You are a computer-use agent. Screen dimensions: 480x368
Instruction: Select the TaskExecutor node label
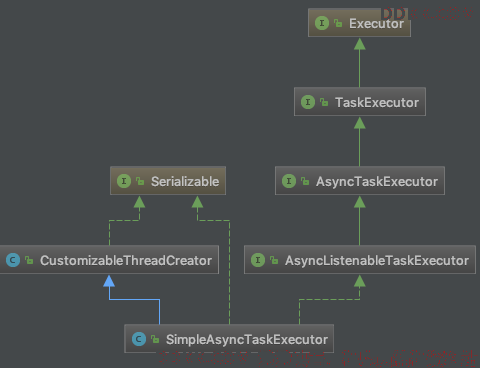[377, 102]
